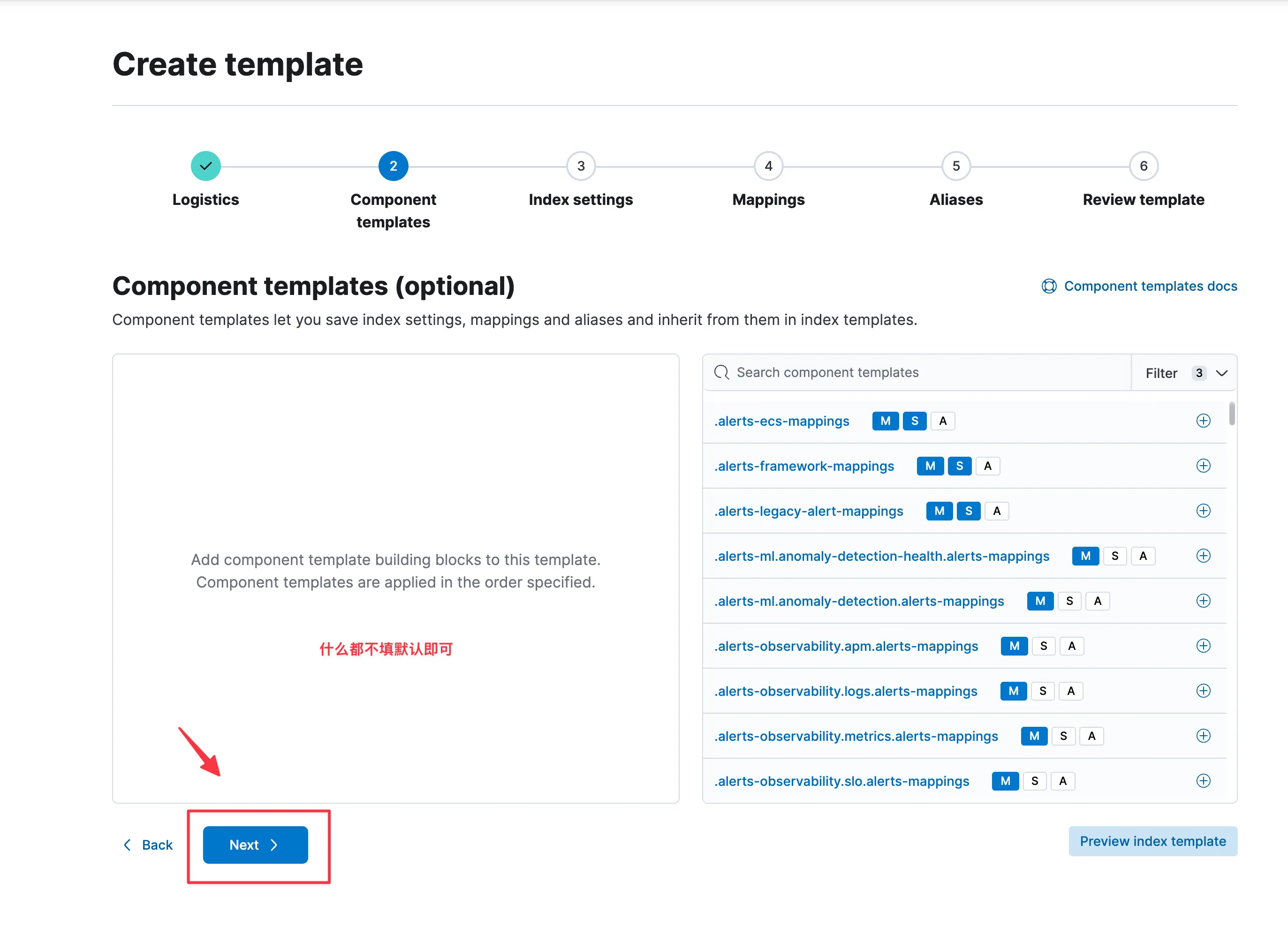The image size is (1288, 950).
Task: Click plus icon for .alerts-legacy-alert-mappings
Action: point(1203,511)
